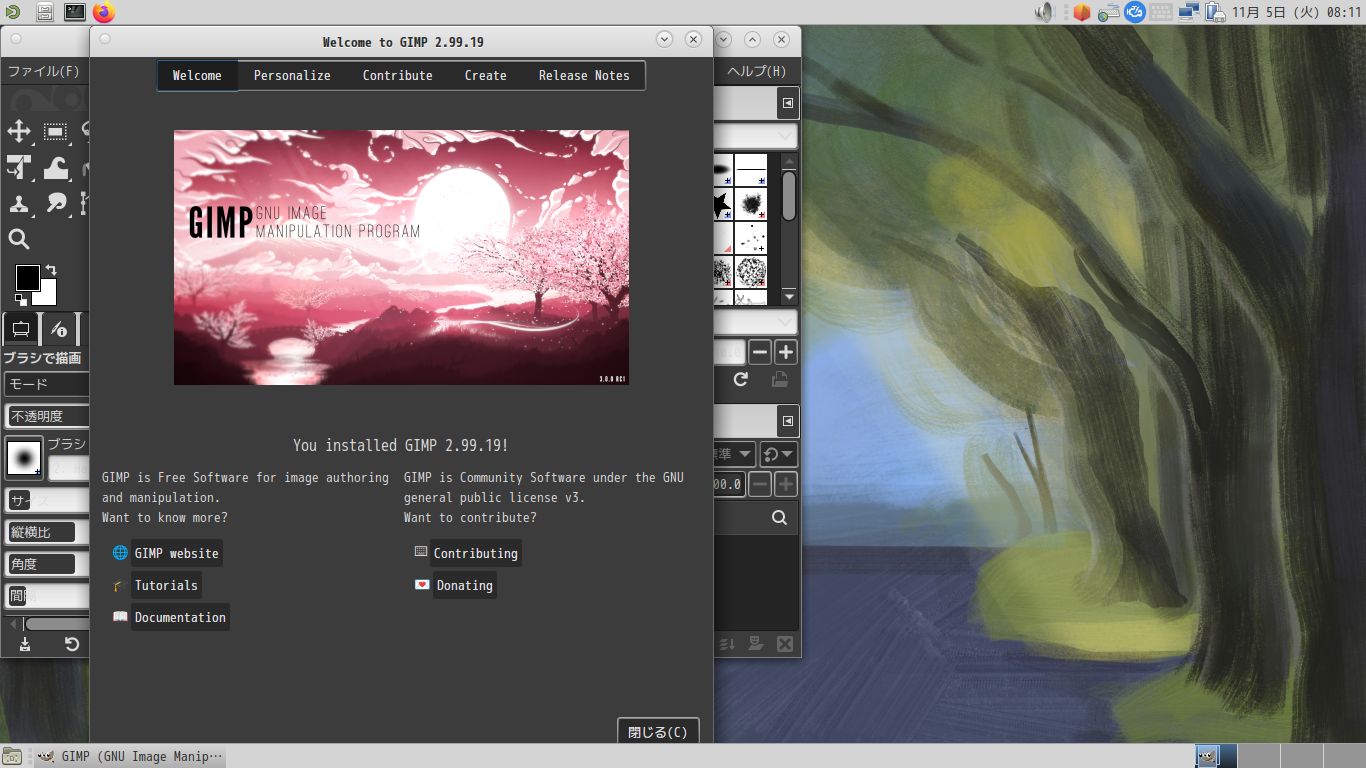Image resolution: width=1366 pixels, height=768 pixels.
Task: Open the Donating link
Action: 464,585
